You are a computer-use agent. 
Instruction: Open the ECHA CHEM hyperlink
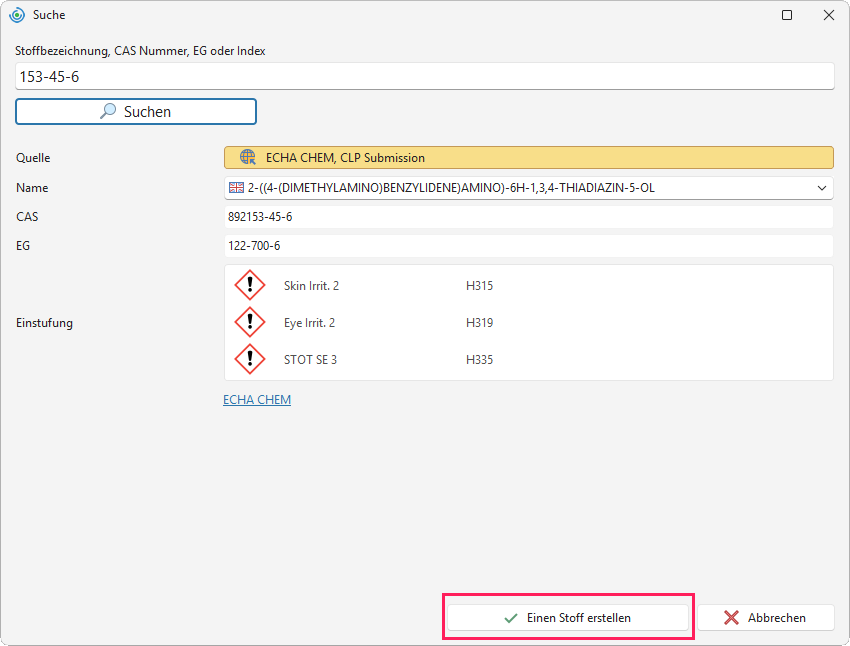coord(257,399)
